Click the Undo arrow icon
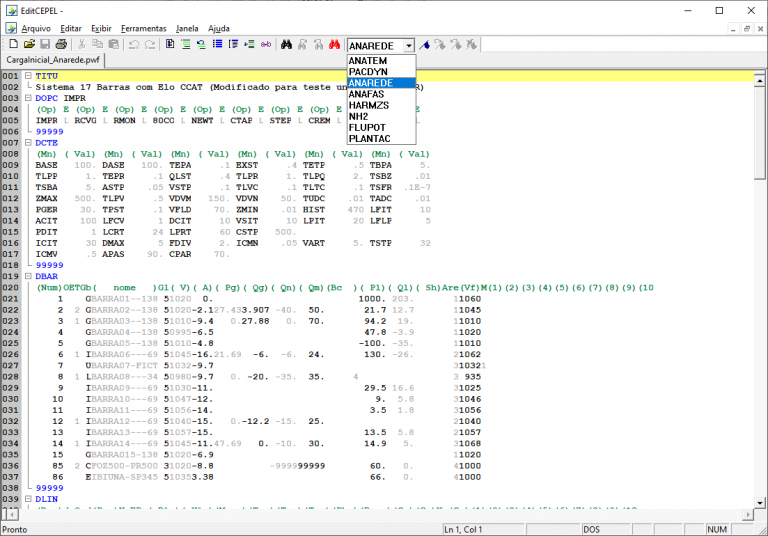 pos(133,45)
